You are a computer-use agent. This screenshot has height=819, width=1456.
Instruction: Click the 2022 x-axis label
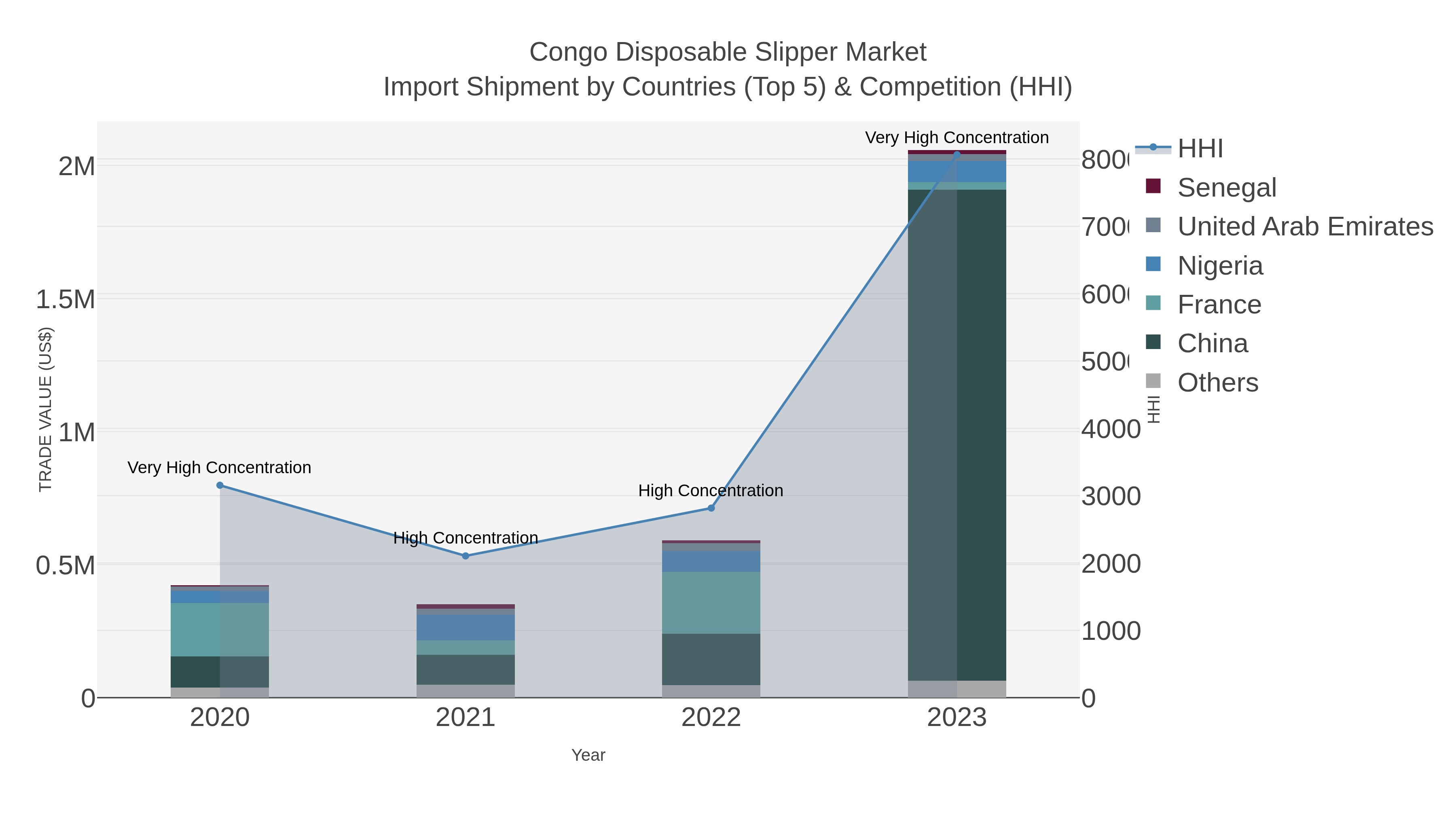711,717
